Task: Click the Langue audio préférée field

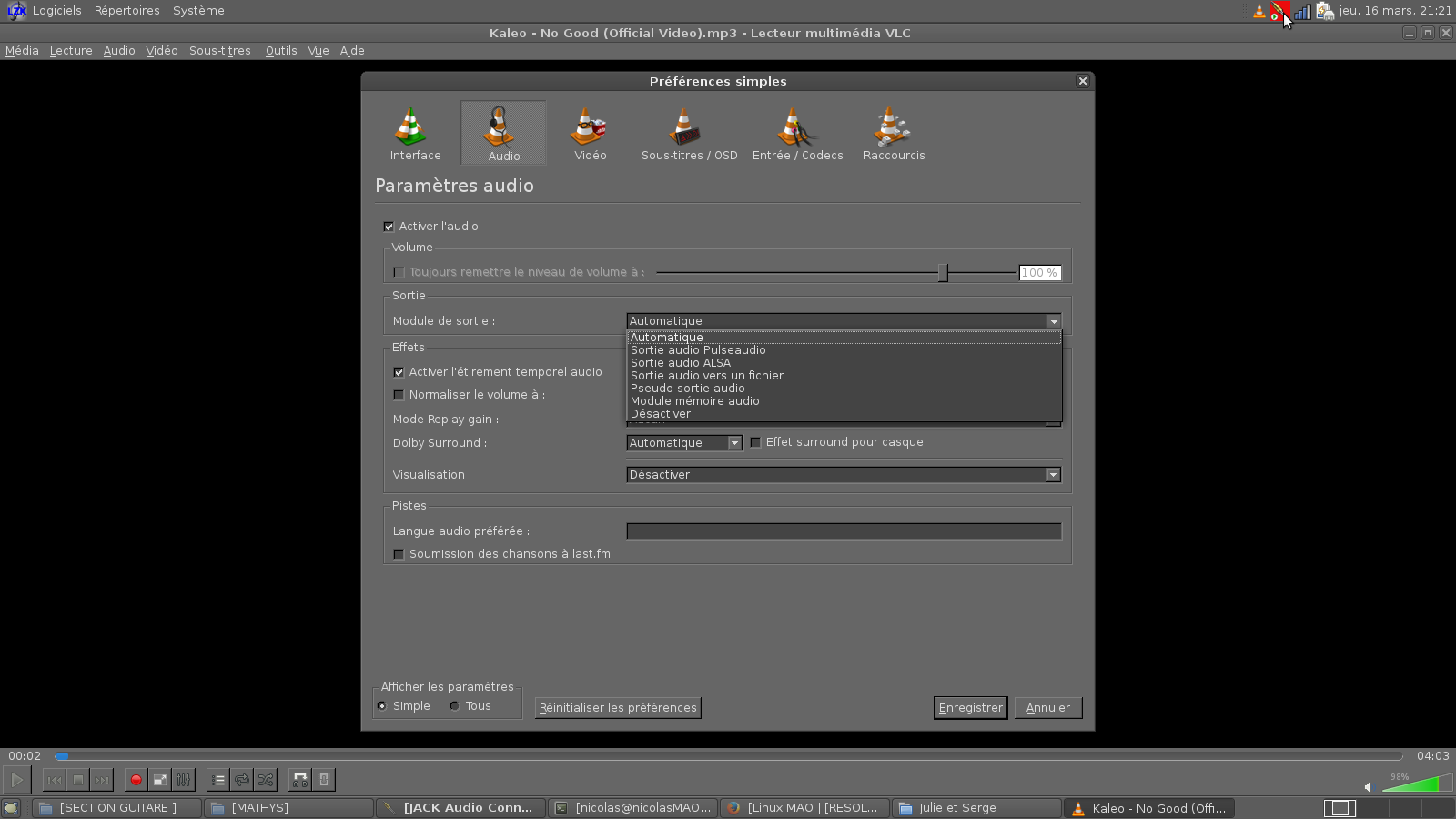Action: click(844, 531)
